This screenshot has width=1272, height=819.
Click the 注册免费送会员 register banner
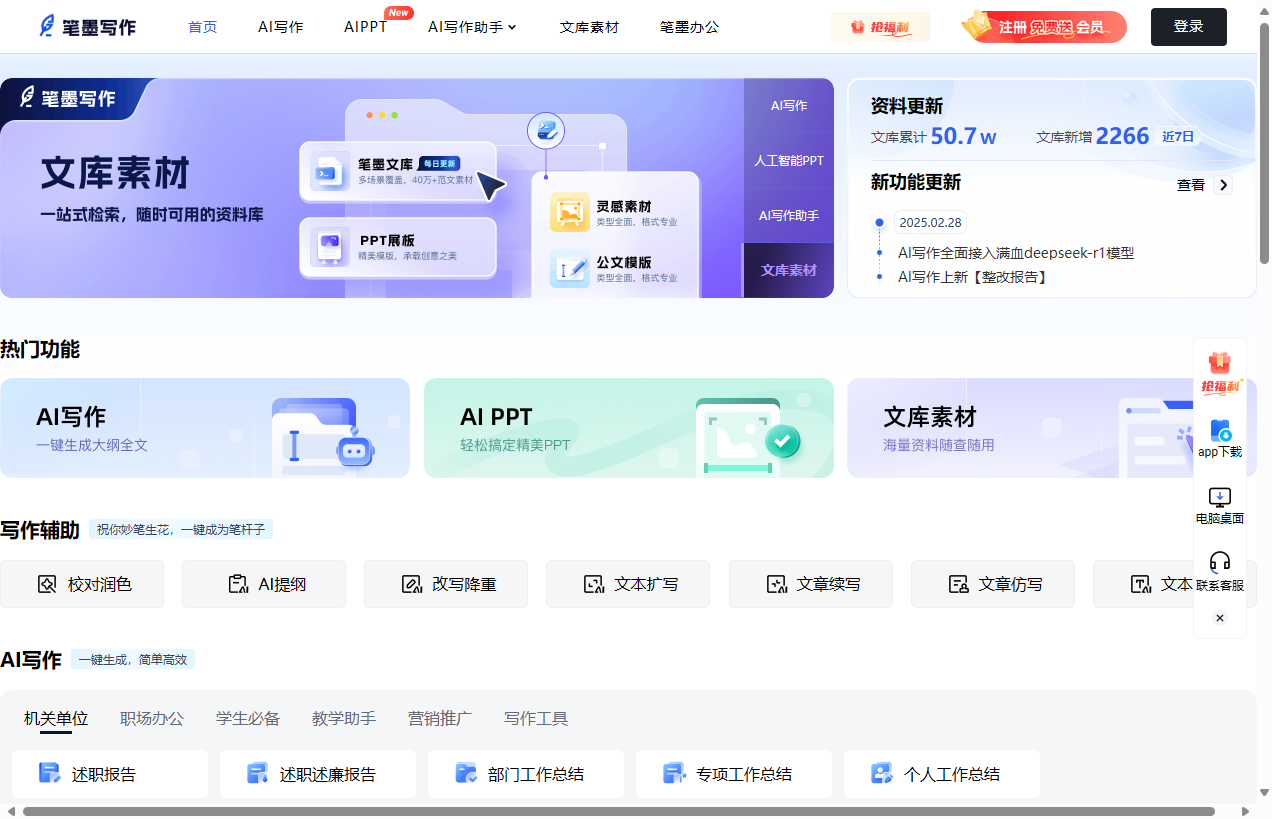click(x=1044, y=27)
